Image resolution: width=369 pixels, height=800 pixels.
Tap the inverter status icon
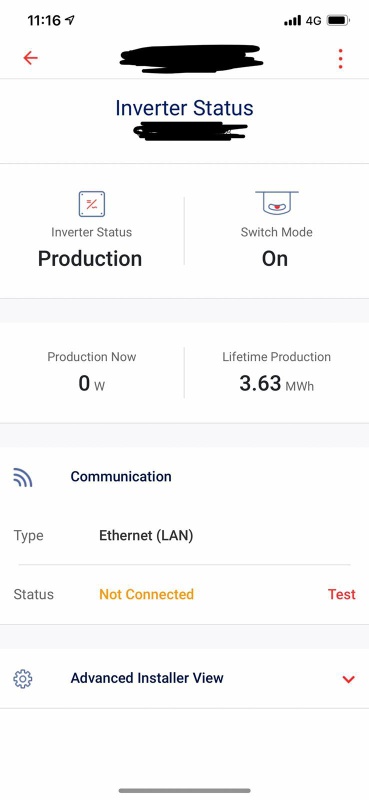(92, 204)
